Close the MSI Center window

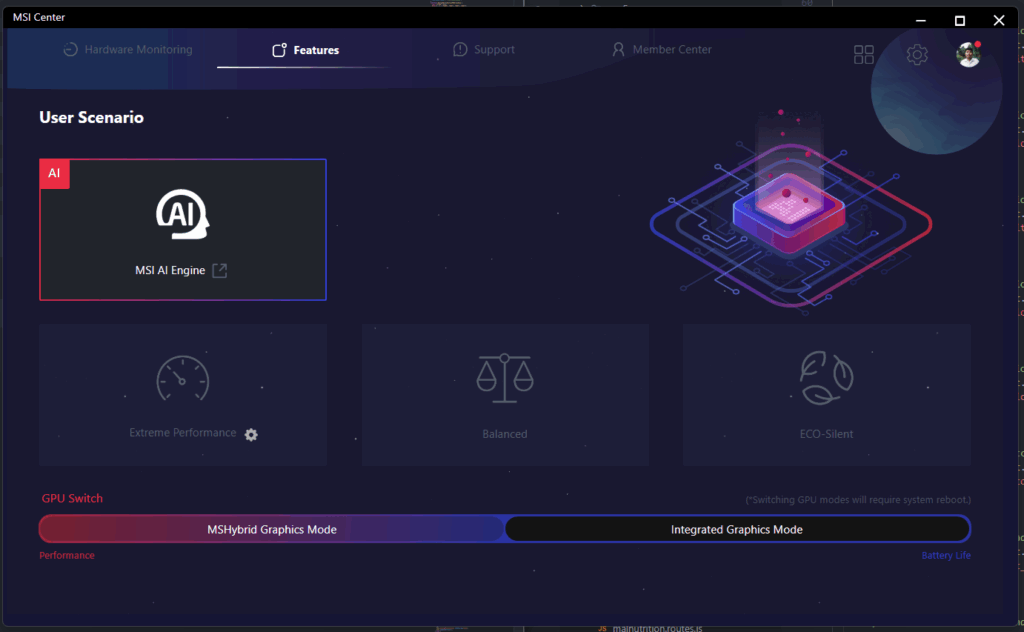click(999, 20)
